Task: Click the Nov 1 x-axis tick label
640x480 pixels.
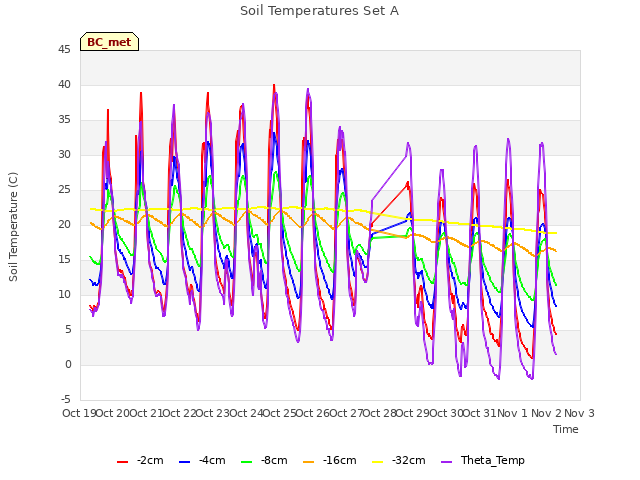Action: 512,413
